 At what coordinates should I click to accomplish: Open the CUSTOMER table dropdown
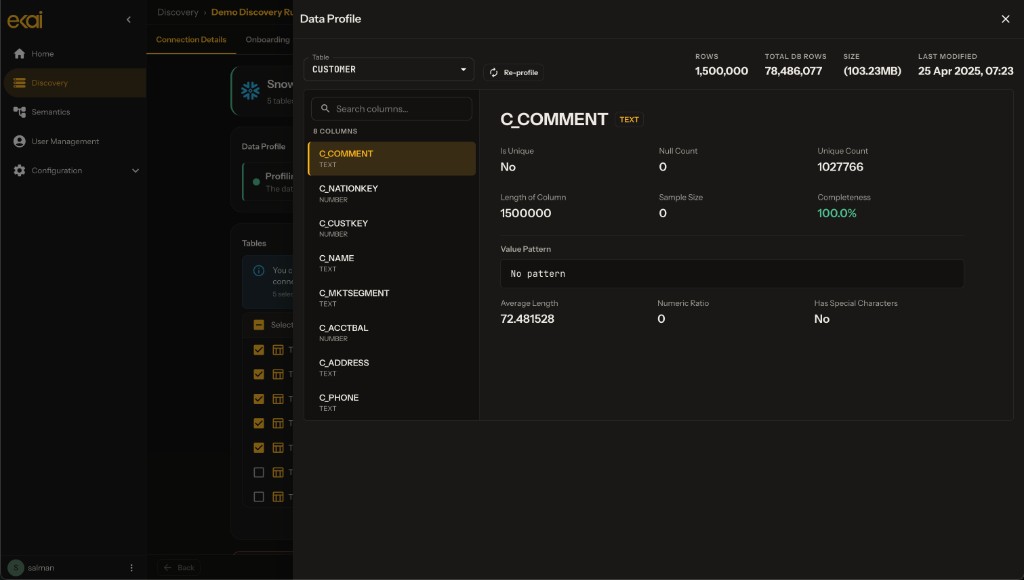click(x=389, y=69)
